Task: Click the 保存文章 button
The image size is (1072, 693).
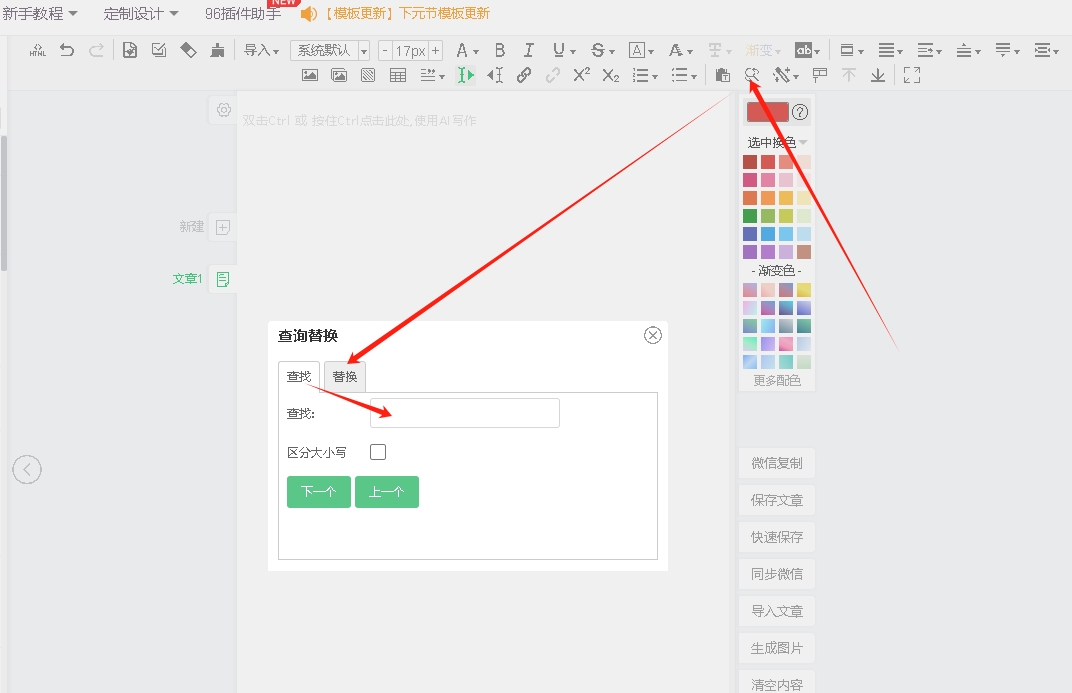Action: 777,500
